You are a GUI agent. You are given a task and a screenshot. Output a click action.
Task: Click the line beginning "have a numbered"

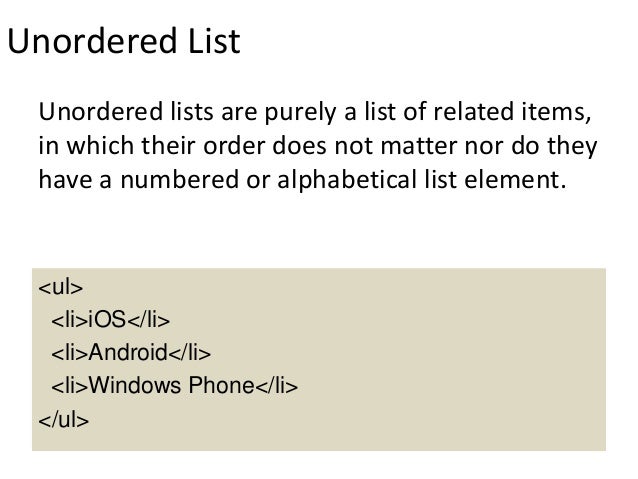pos(302,179)
